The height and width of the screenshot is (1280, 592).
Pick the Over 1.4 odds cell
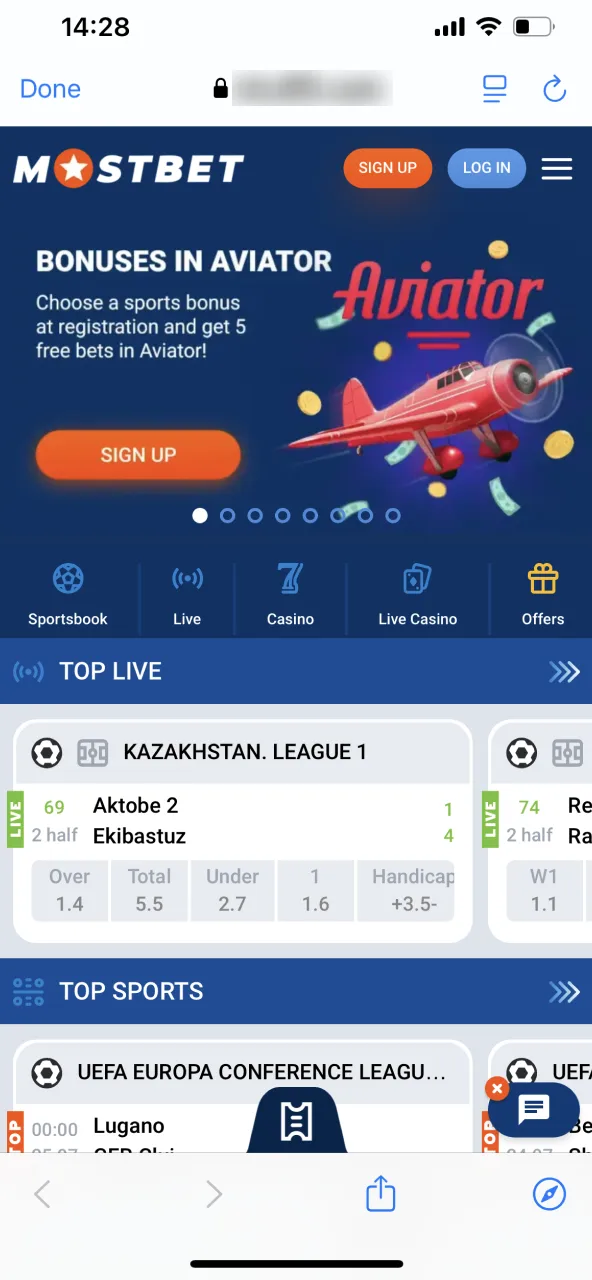(70, 890)
